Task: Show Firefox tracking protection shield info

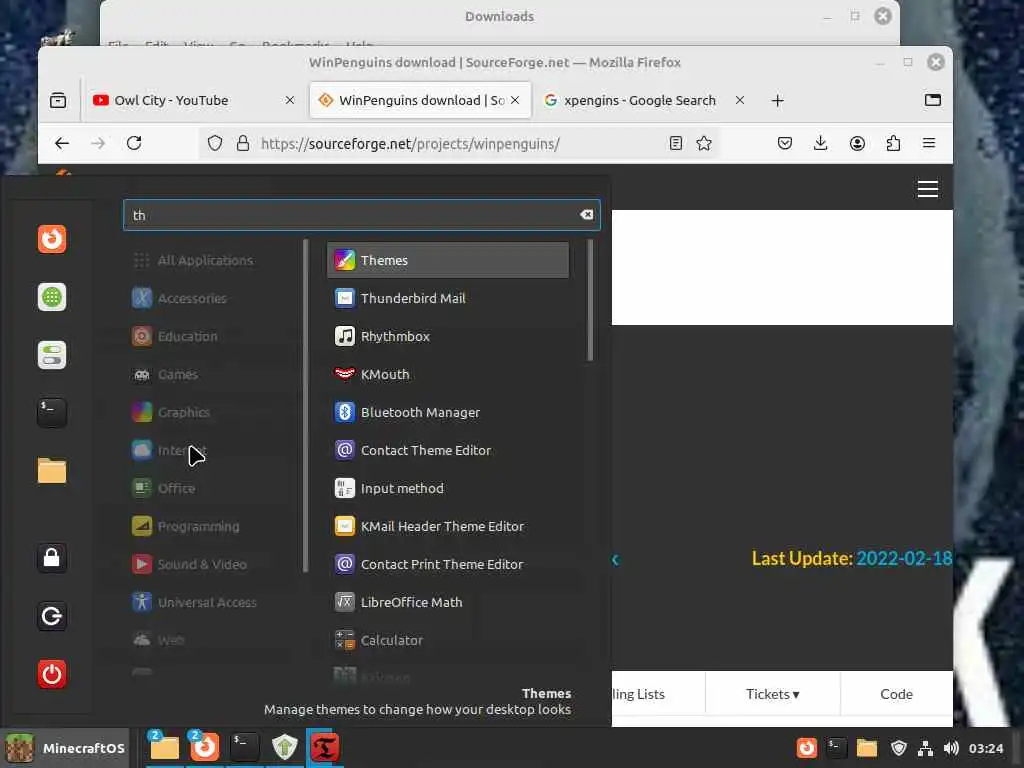Action: 215,143
